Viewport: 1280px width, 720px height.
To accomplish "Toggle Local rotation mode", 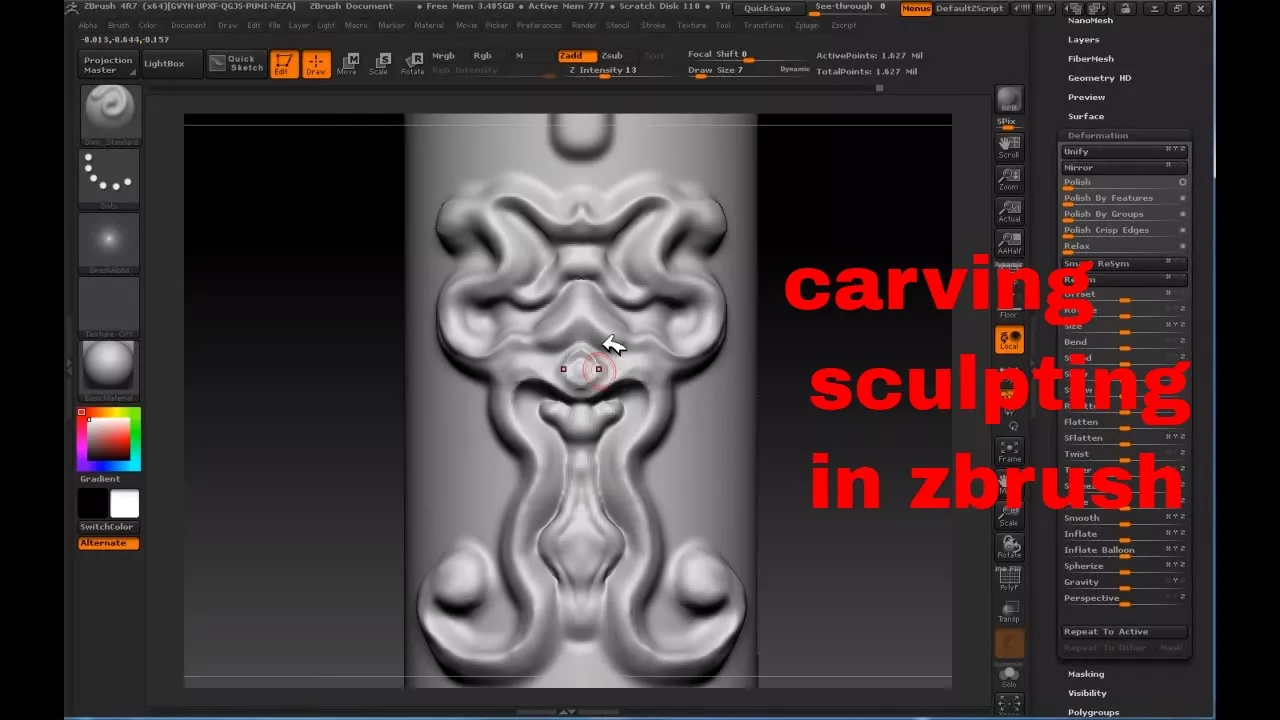I will (x=1009, y=340).
